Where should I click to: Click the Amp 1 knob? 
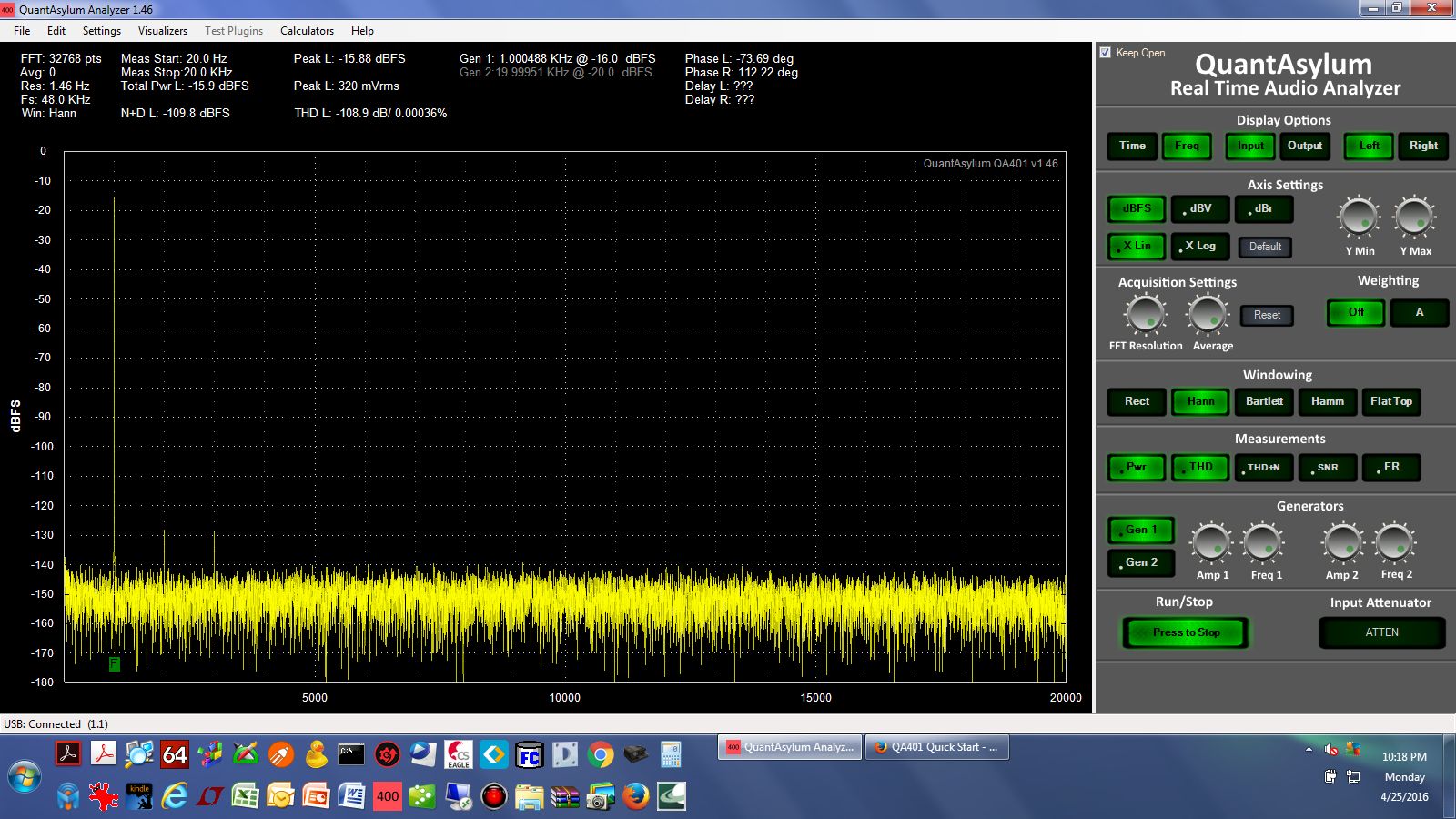click(1211, 543)
